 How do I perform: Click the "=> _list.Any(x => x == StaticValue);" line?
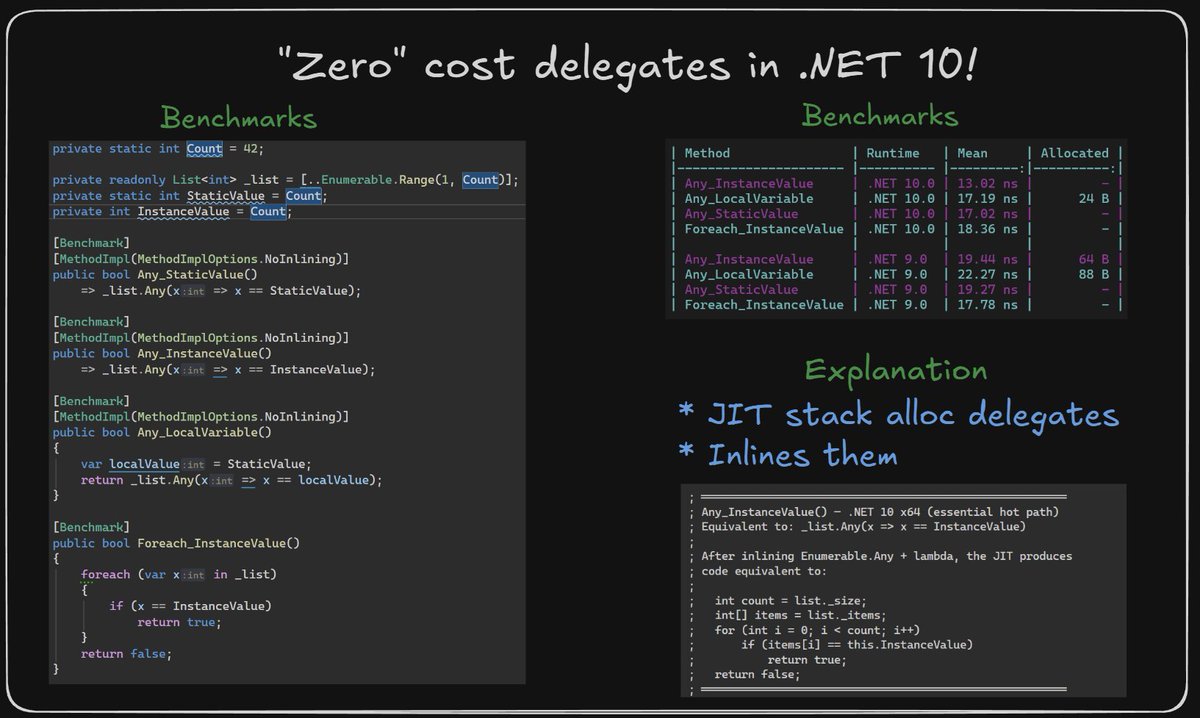pos(221,291)
